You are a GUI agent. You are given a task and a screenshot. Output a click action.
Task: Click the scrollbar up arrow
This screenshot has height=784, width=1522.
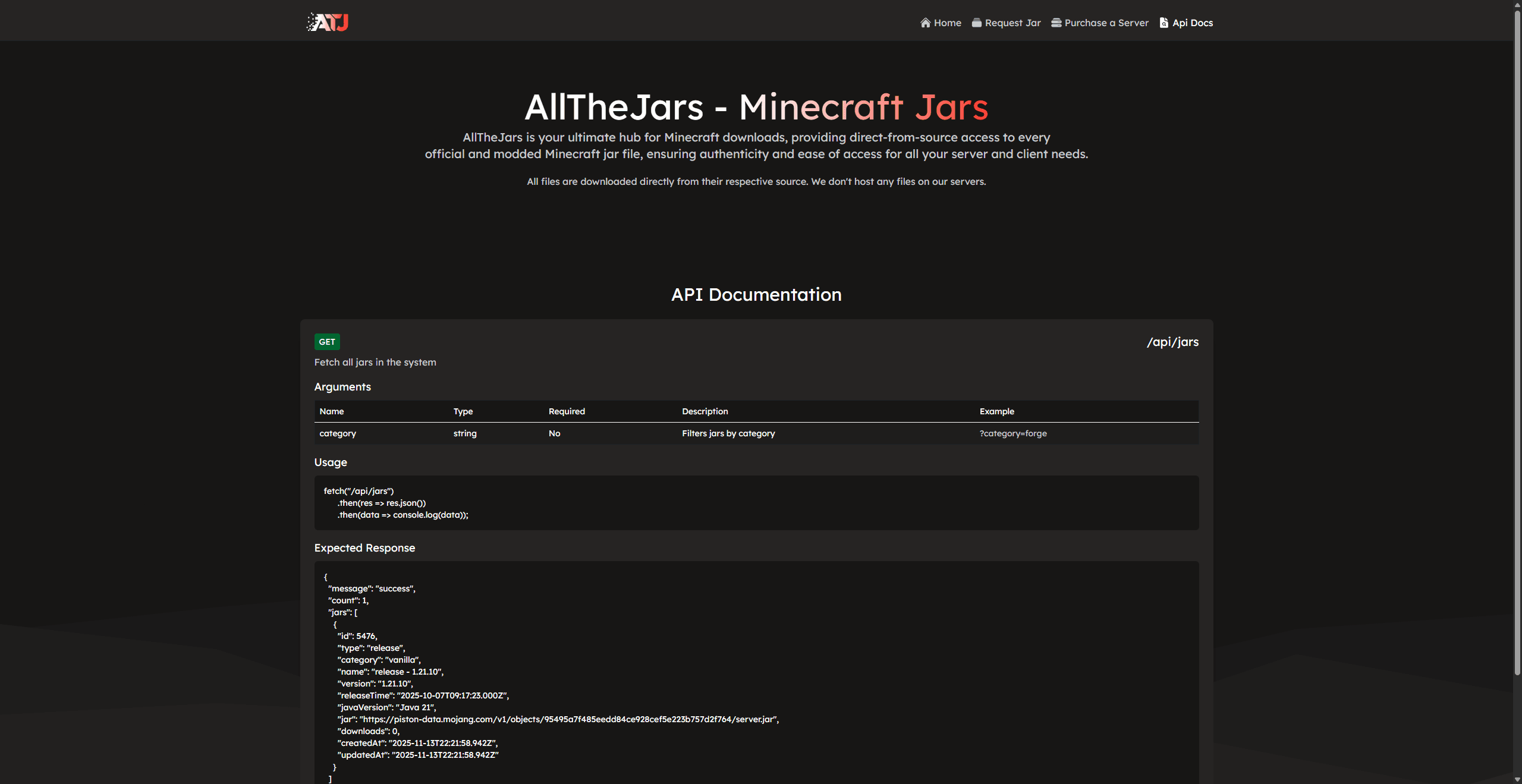(1517, 4)
